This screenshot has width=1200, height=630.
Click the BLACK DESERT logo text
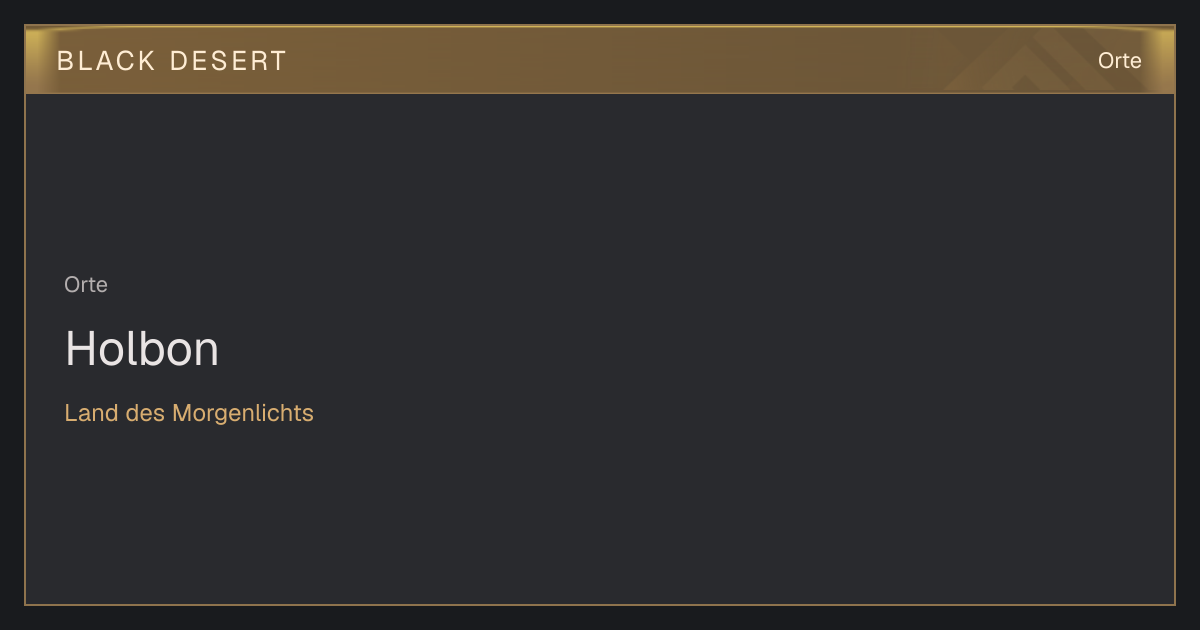pyautogui.click(x=172, y=61)
